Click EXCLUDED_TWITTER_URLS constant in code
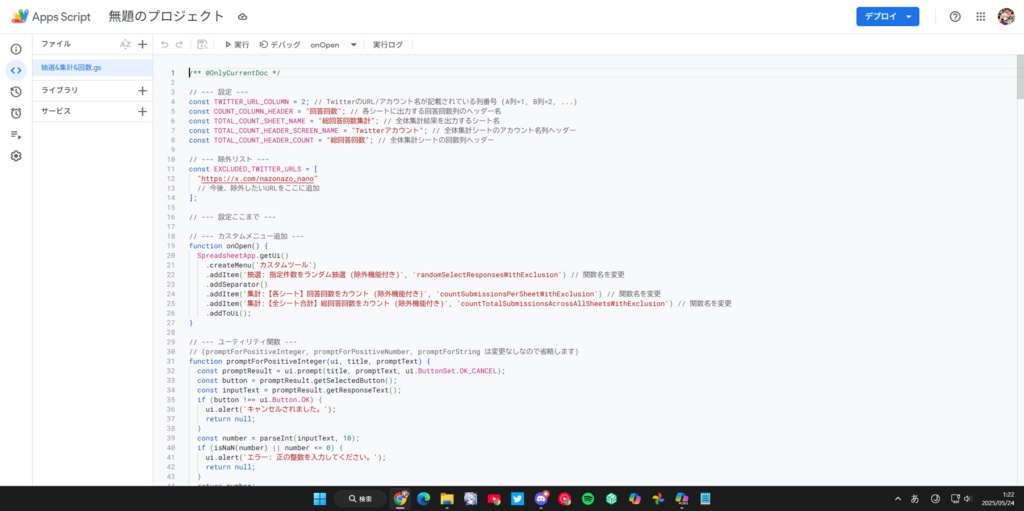The width and height of the screenshot is (1024, 511). pos(257,169)
